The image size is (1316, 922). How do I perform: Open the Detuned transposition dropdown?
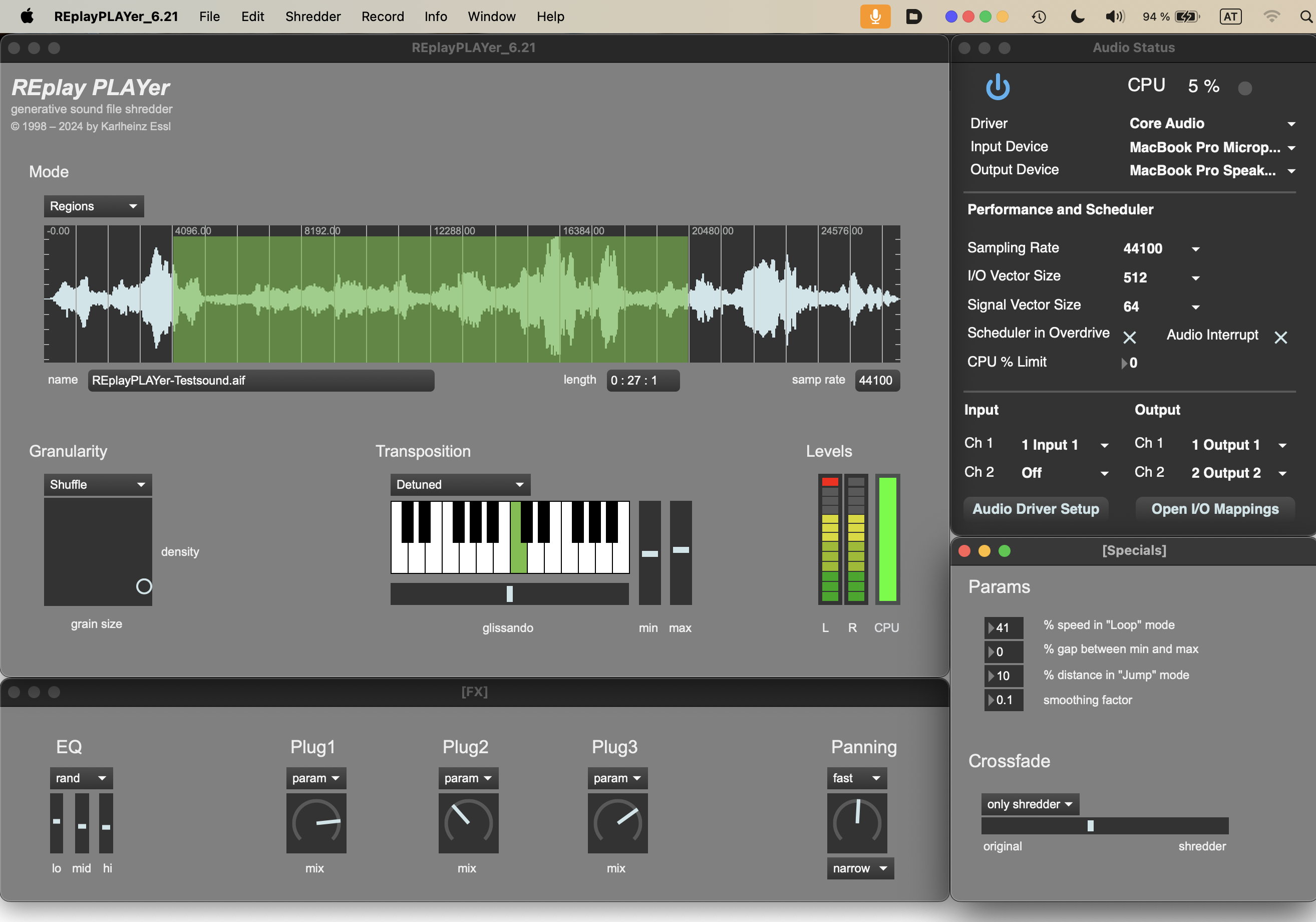tap(460, 484)
